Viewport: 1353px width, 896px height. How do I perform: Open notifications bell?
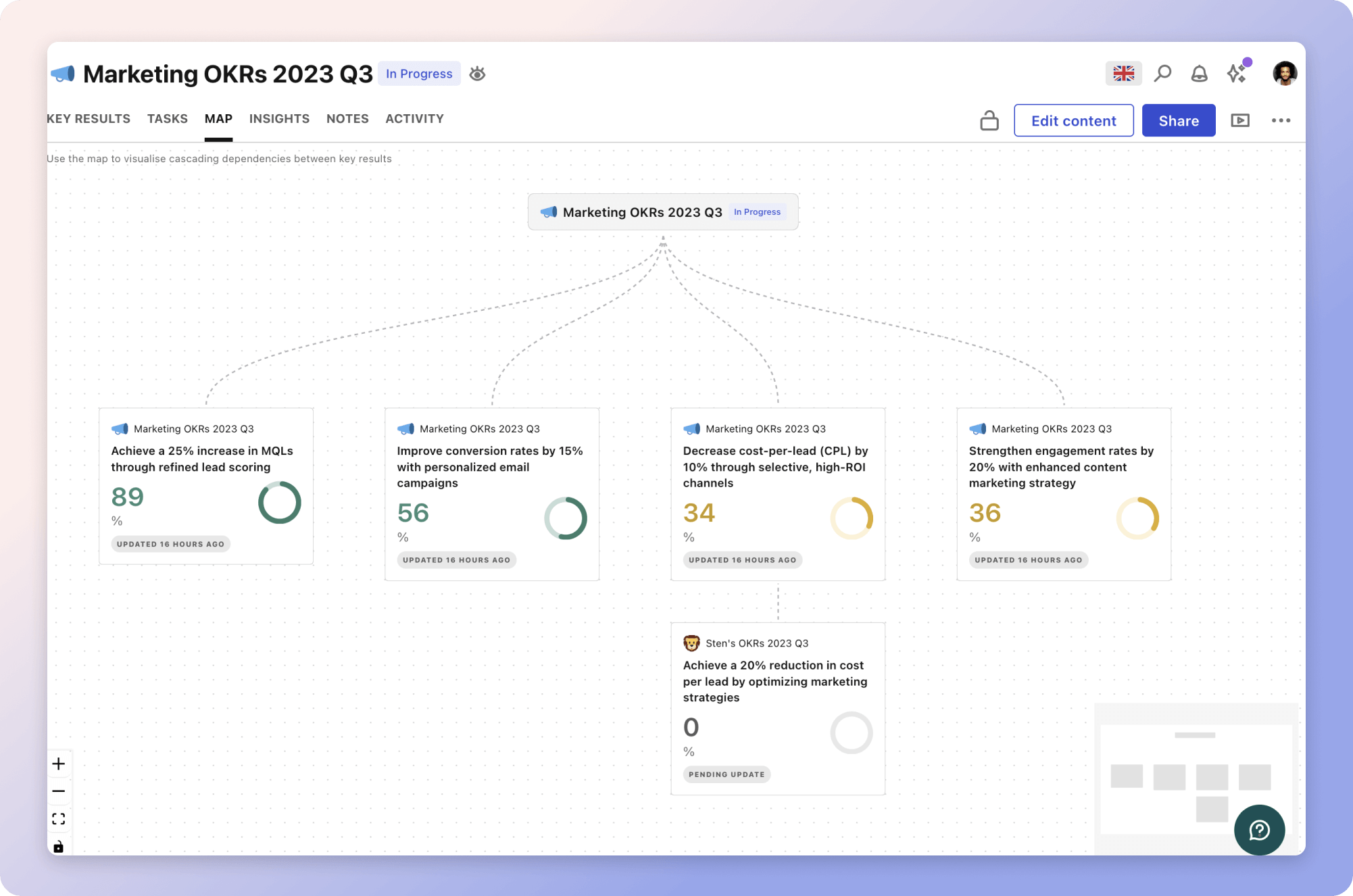pyautogui.click(x=1199, y=73)
